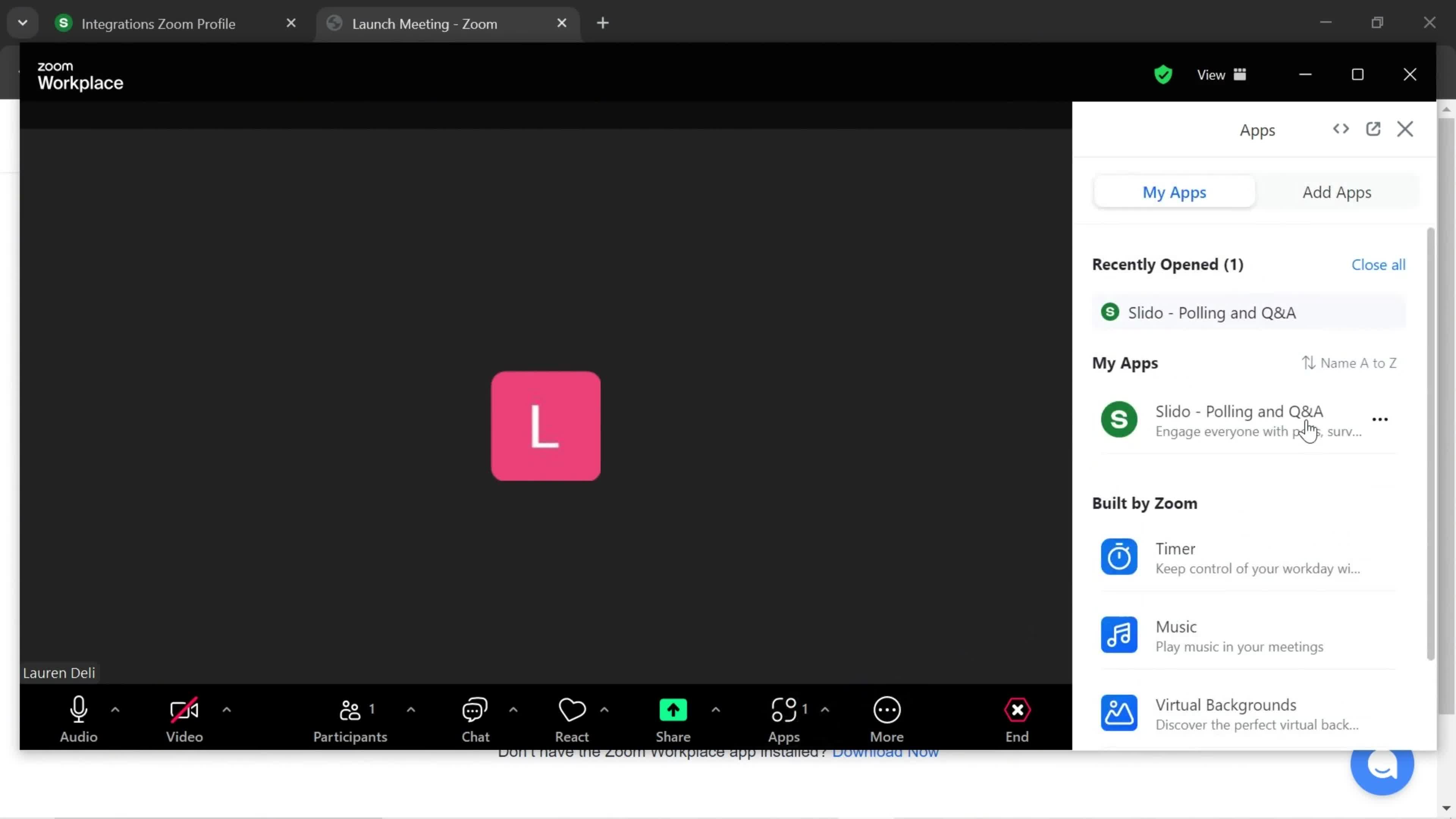Open the Participants panel

[x=350, y=719]
